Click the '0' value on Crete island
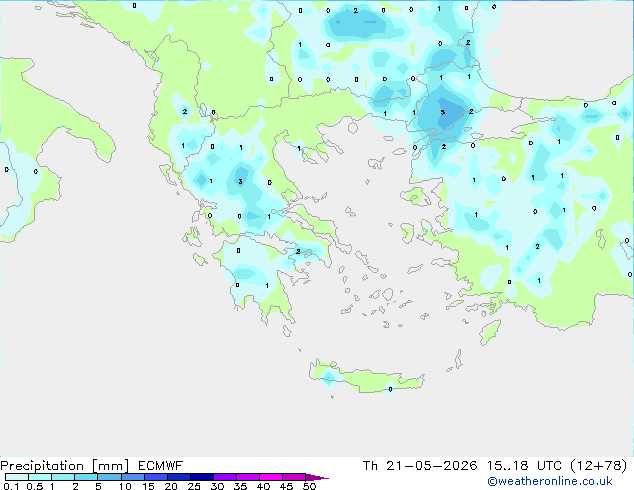Image resolution: width=634 pixels, height=490 pixels. coord(390,389)
